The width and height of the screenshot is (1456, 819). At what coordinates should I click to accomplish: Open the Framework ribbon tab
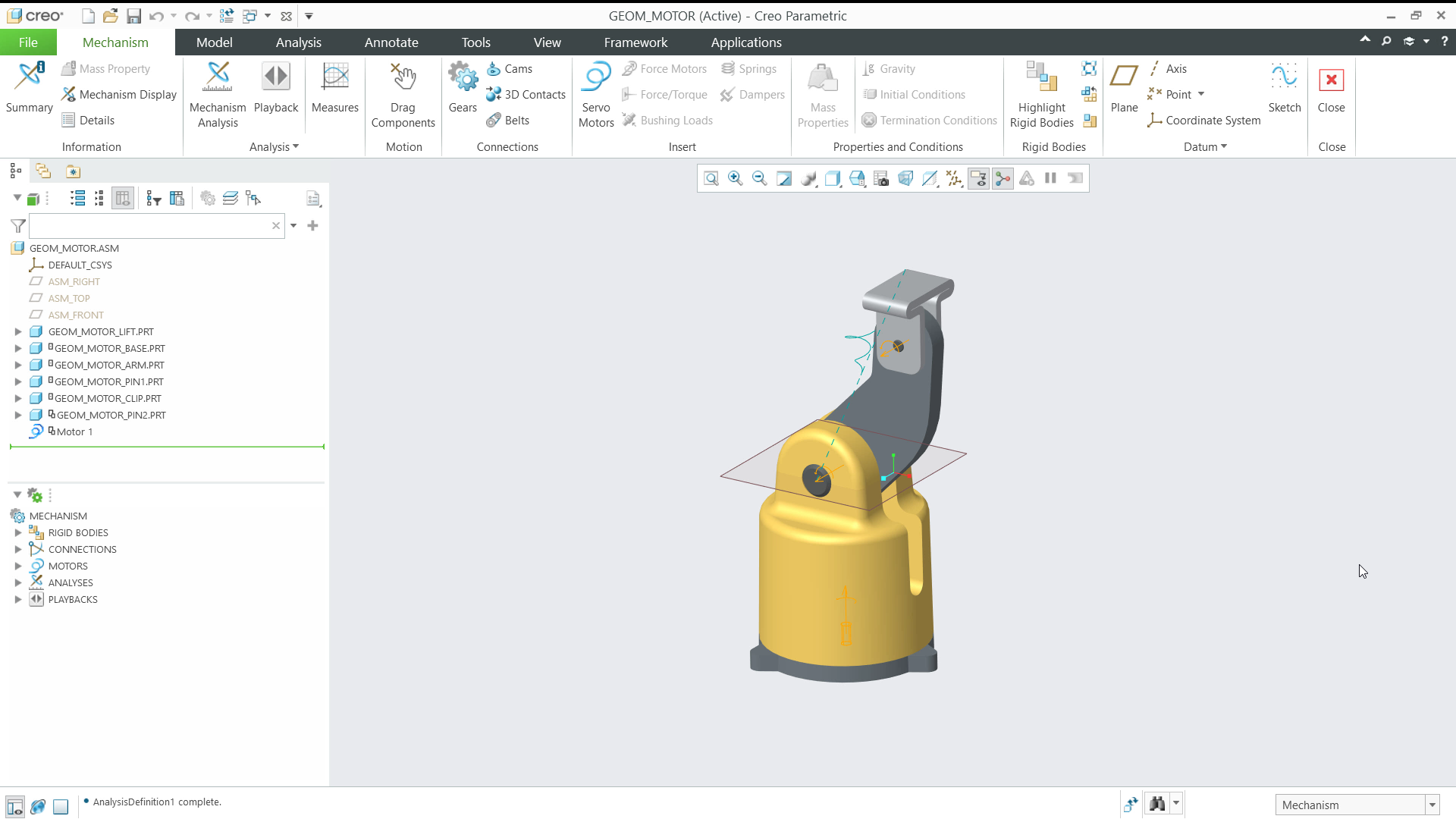(635, 42)
